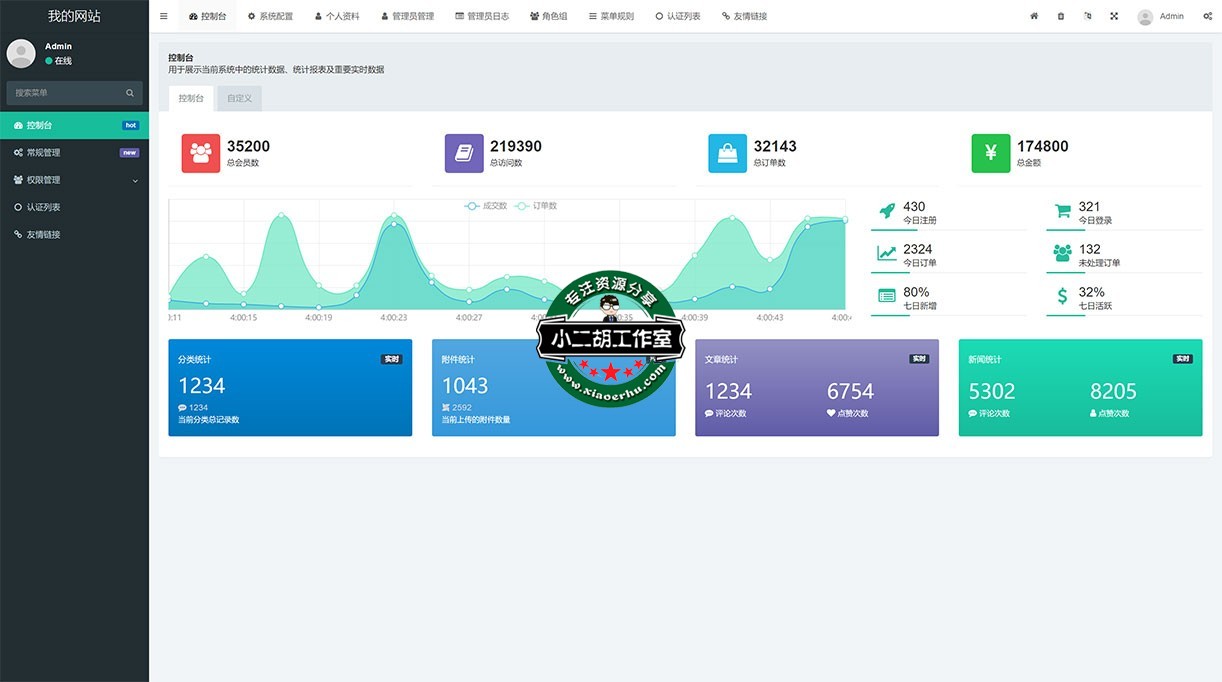Toggle fullscreen with the expand-arrows icon
This screenshot has height=682, width=1222.
click(x=1114, y=16)
